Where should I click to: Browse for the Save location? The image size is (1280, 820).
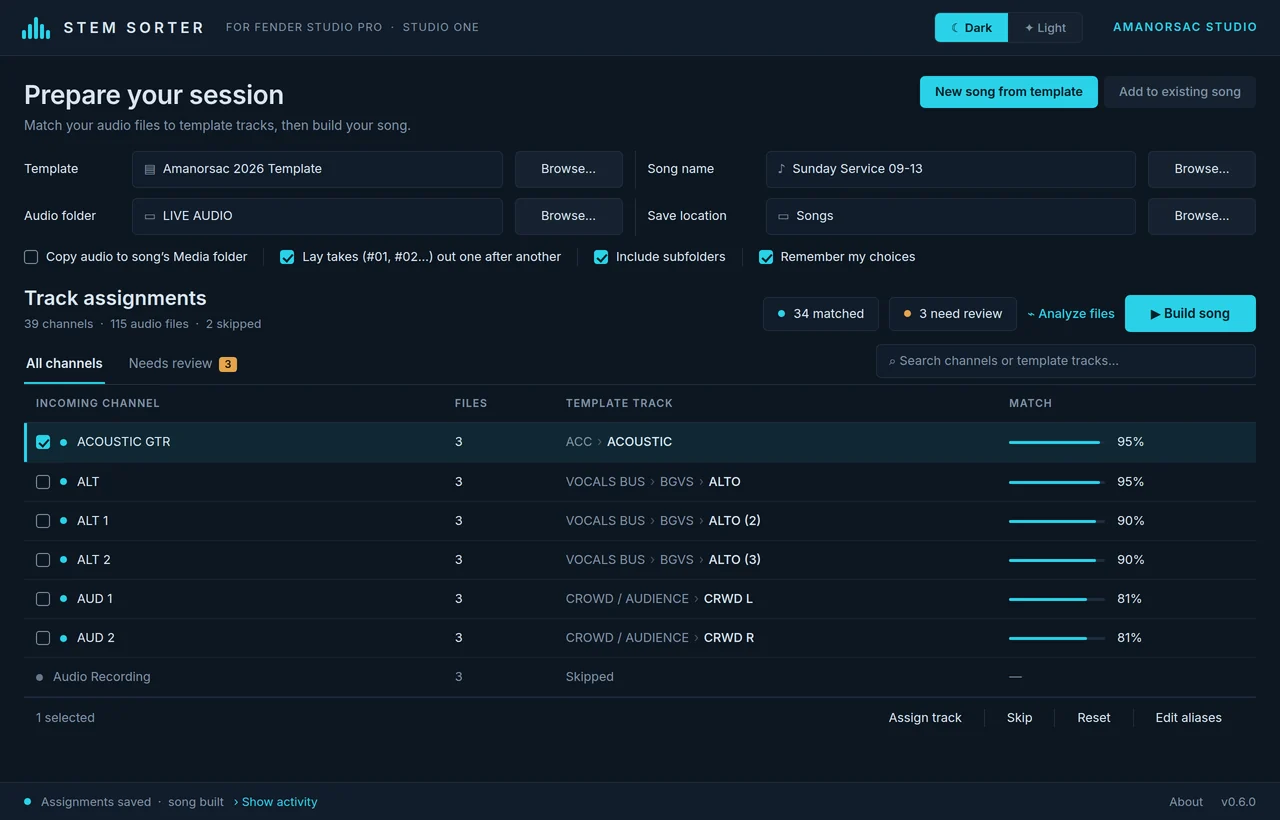coord(1202,216)
